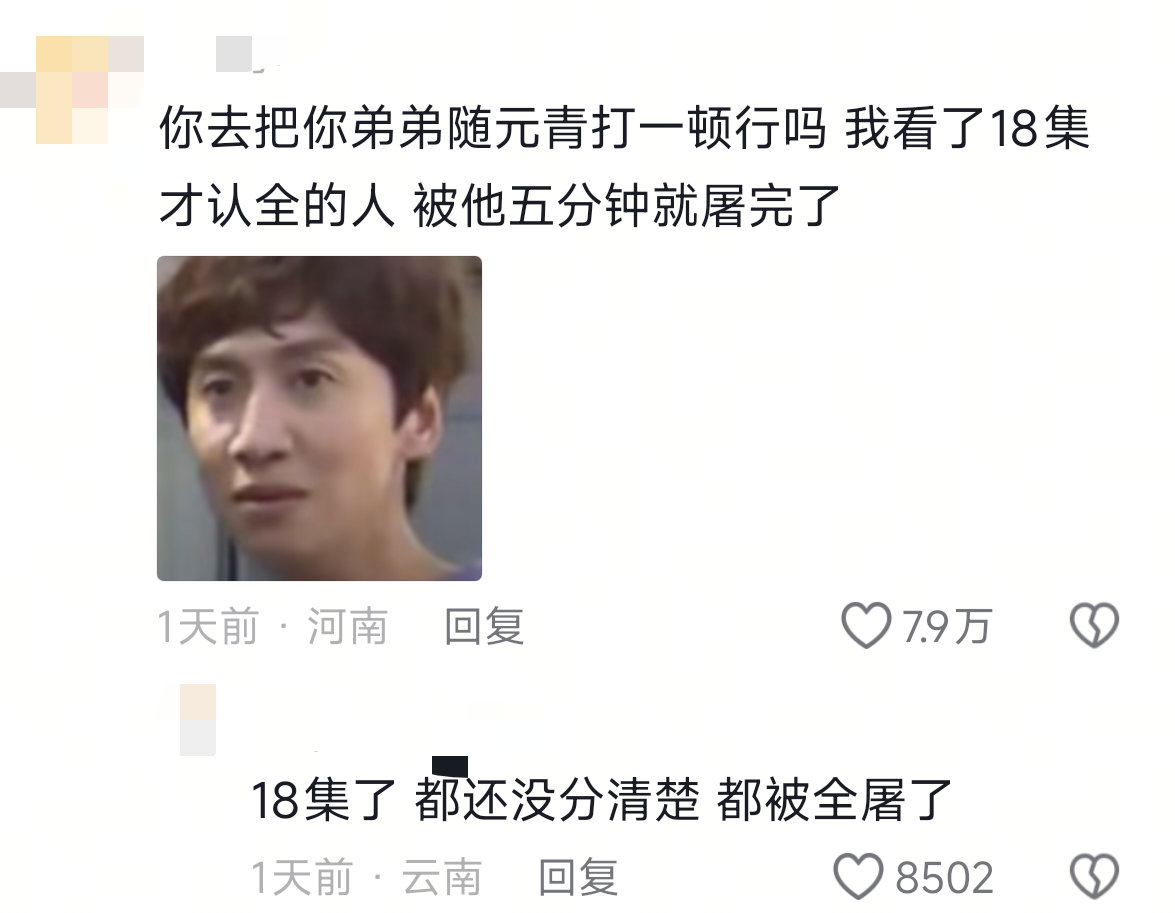The width and height of the screenshot is (1175, 913).
Task: Tap the '1天前 · 云南' timestamp
Action: (x=366, y=878)
